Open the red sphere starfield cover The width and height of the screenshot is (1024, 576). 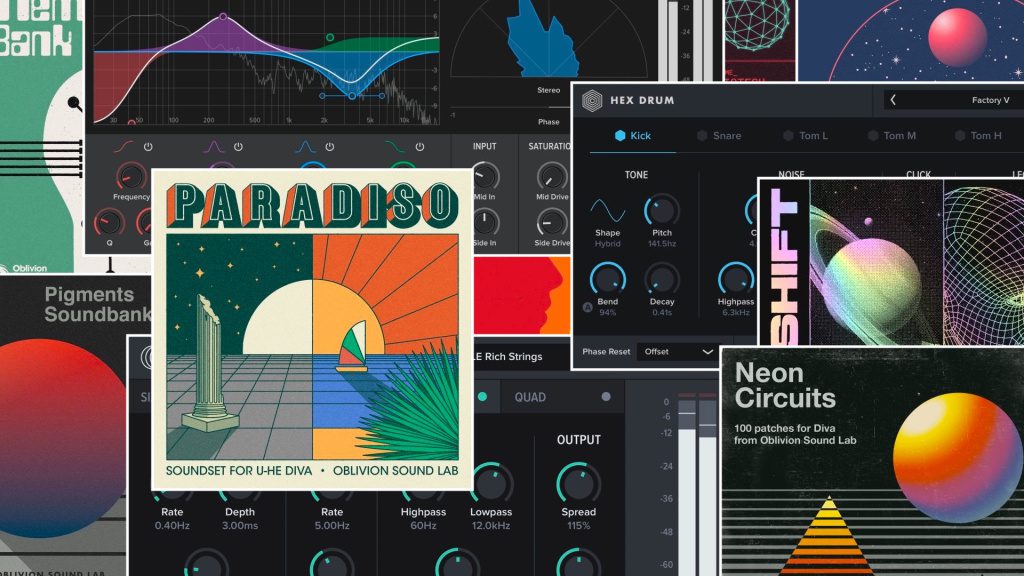(910, 40)
